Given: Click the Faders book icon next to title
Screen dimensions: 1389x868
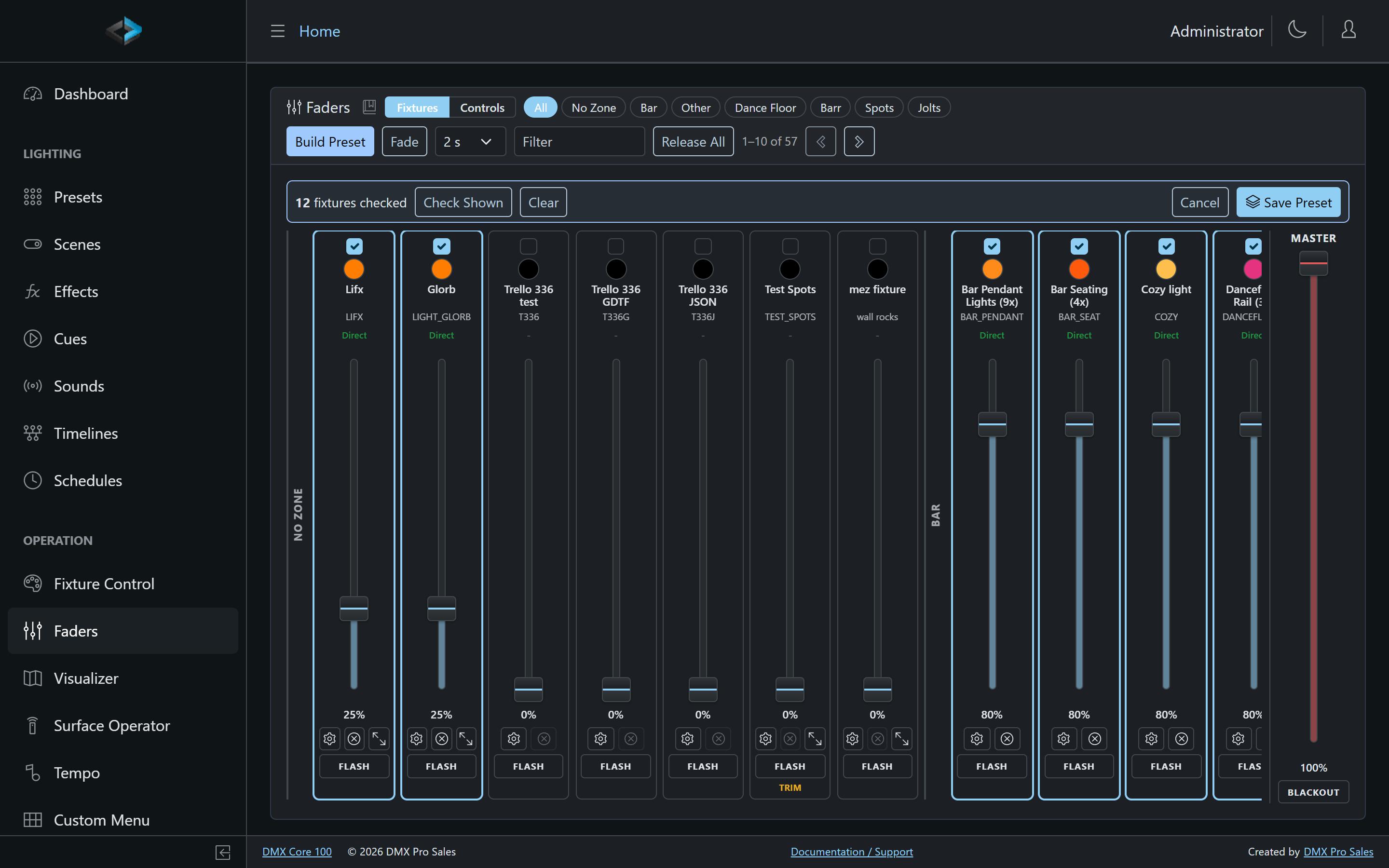Looking at the screenshot, I should pos(369,107).
